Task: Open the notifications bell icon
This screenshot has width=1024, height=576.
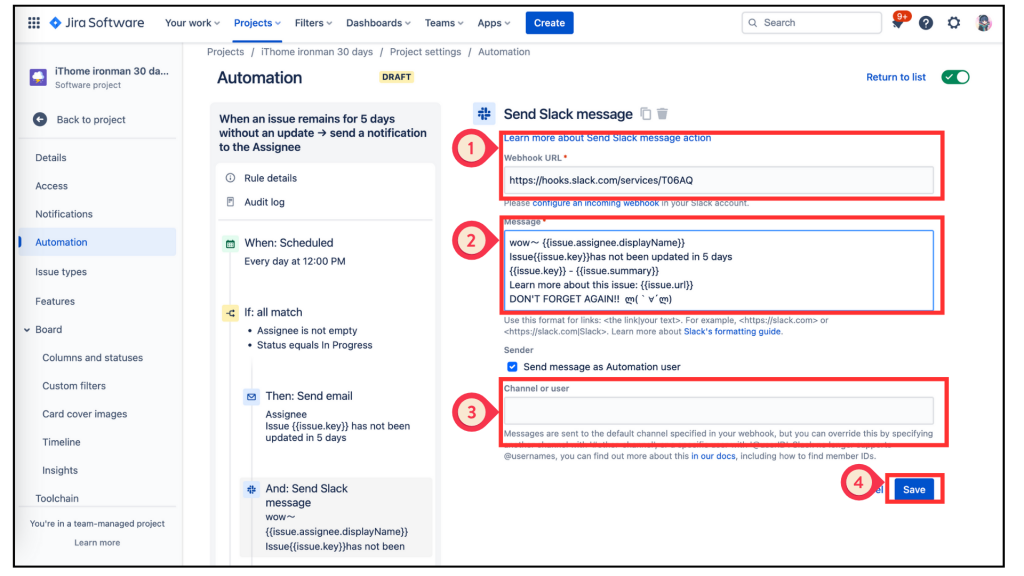Action: click(898, 23)
